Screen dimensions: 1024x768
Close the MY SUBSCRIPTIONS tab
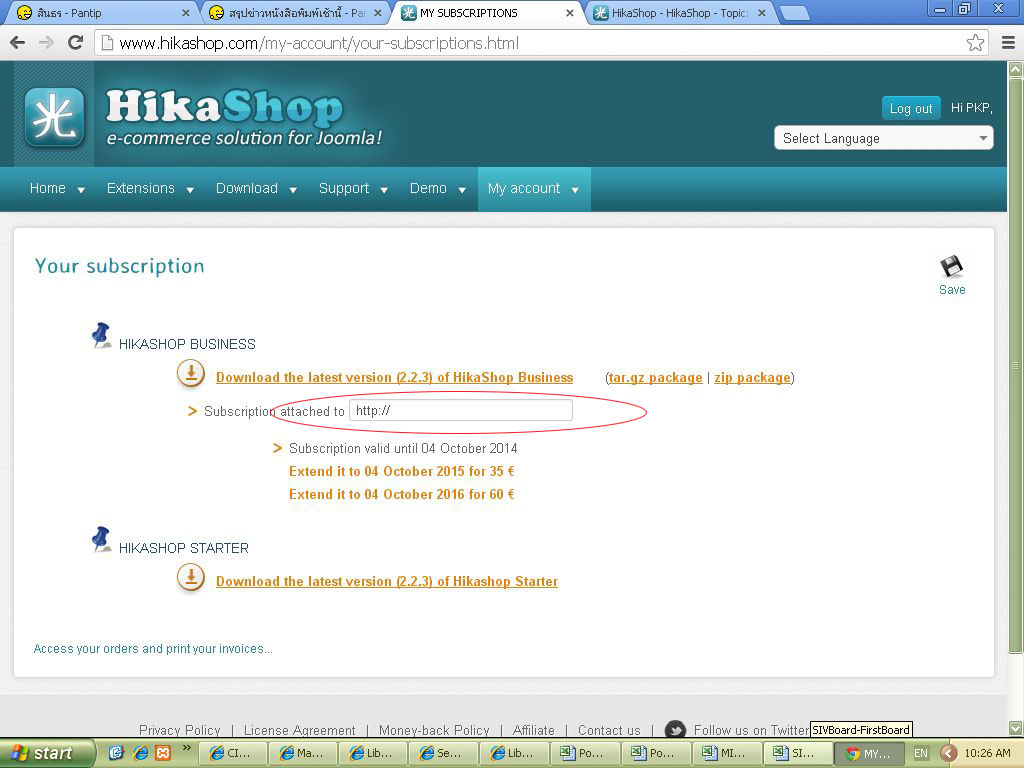point(569,13)
